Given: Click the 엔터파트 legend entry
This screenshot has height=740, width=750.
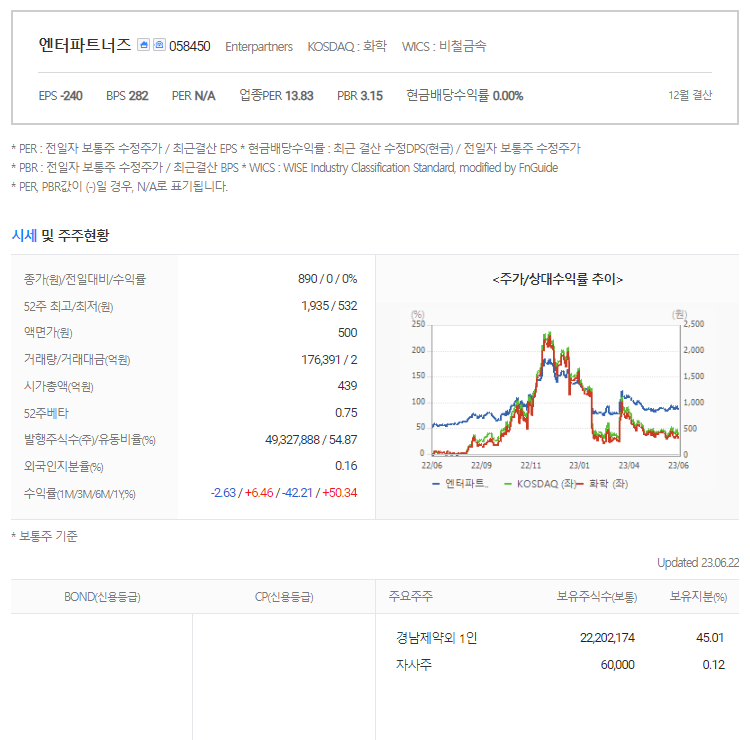Looking at the screenshot, I should pos(460,484).
